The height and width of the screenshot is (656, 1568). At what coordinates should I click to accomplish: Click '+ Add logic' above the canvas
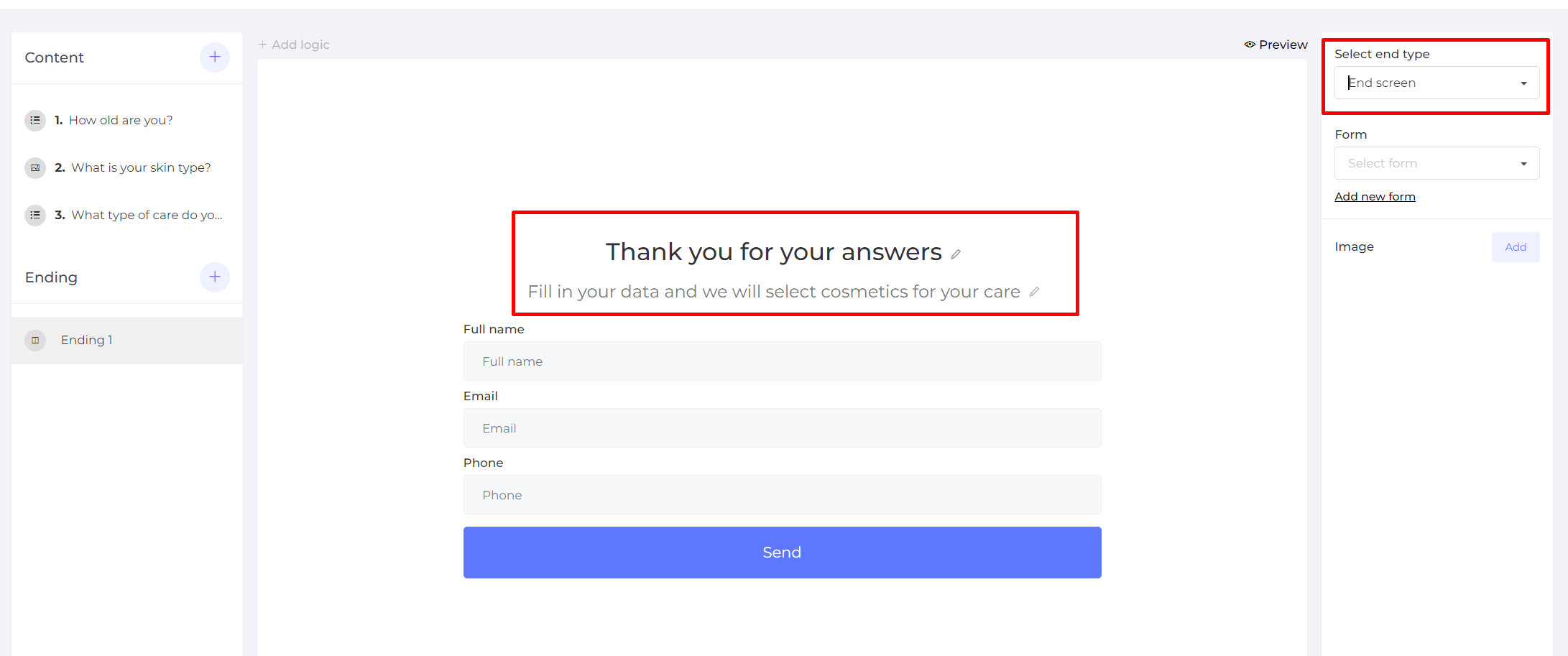[294, 45]
